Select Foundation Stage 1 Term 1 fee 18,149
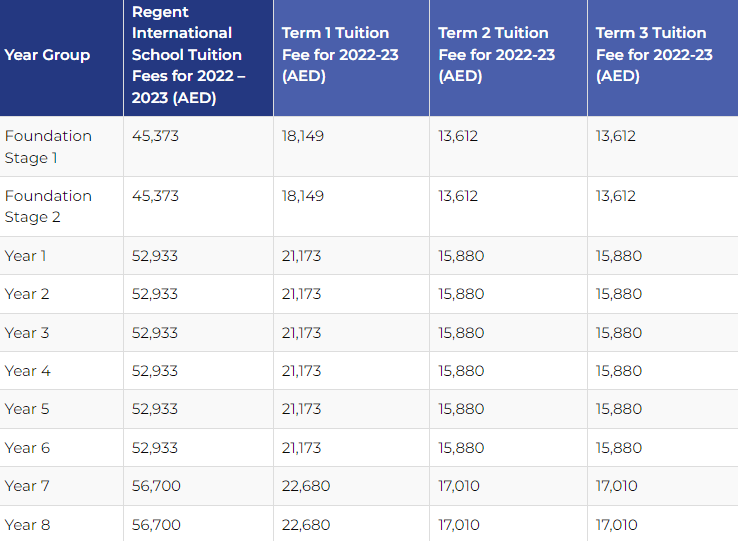The image size is (738, 541). [303, 136]
